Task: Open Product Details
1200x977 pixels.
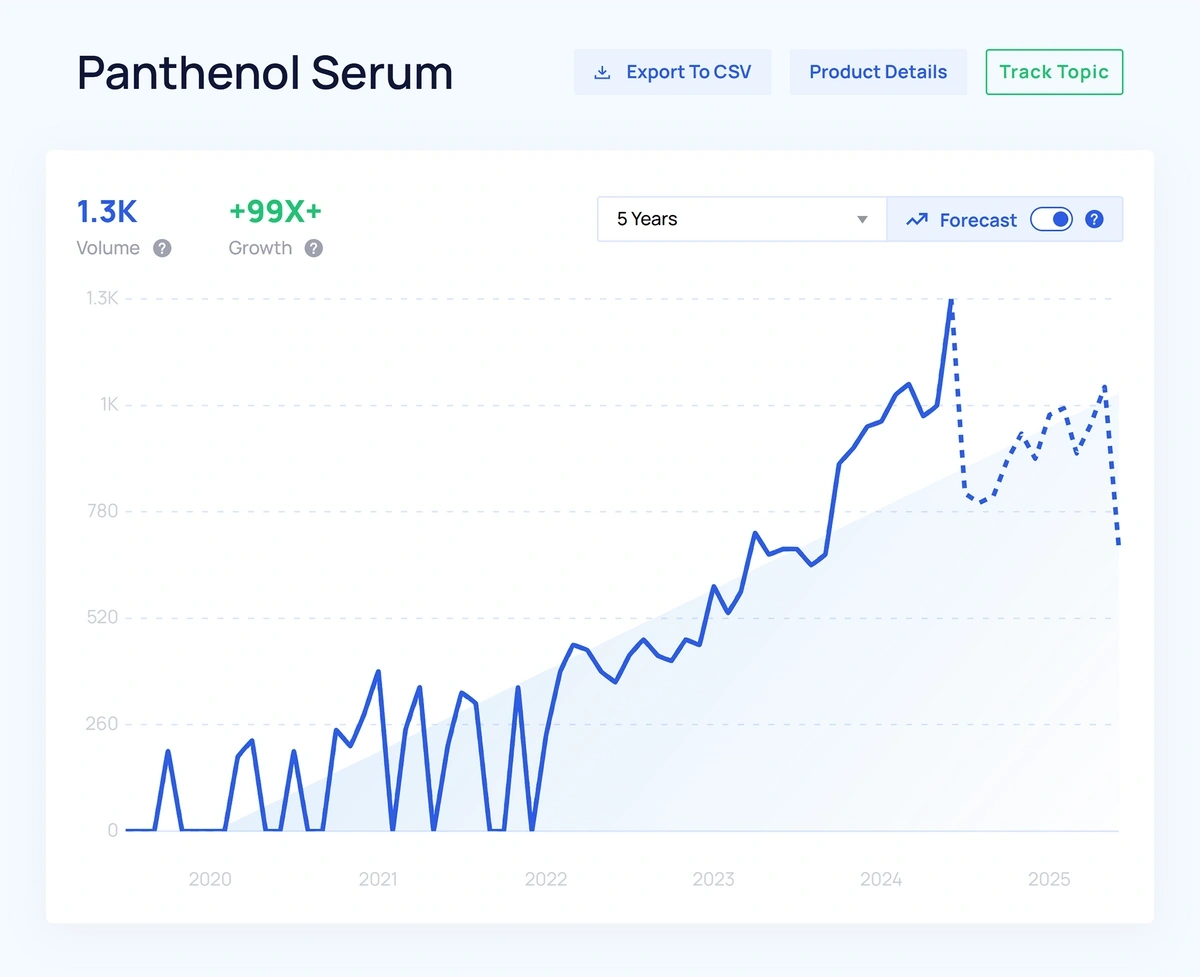Action: coord(878,72)
